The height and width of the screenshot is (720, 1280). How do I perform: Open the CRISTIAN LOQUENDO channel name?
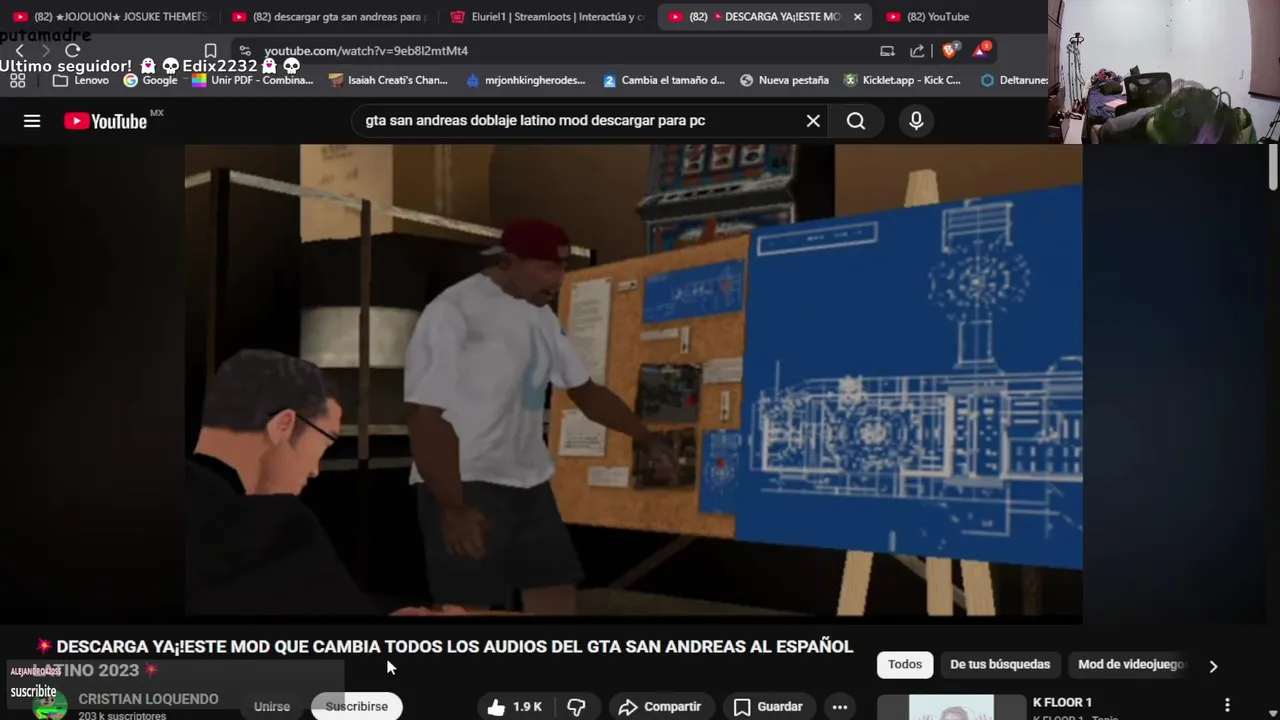(x=148, y=699)
